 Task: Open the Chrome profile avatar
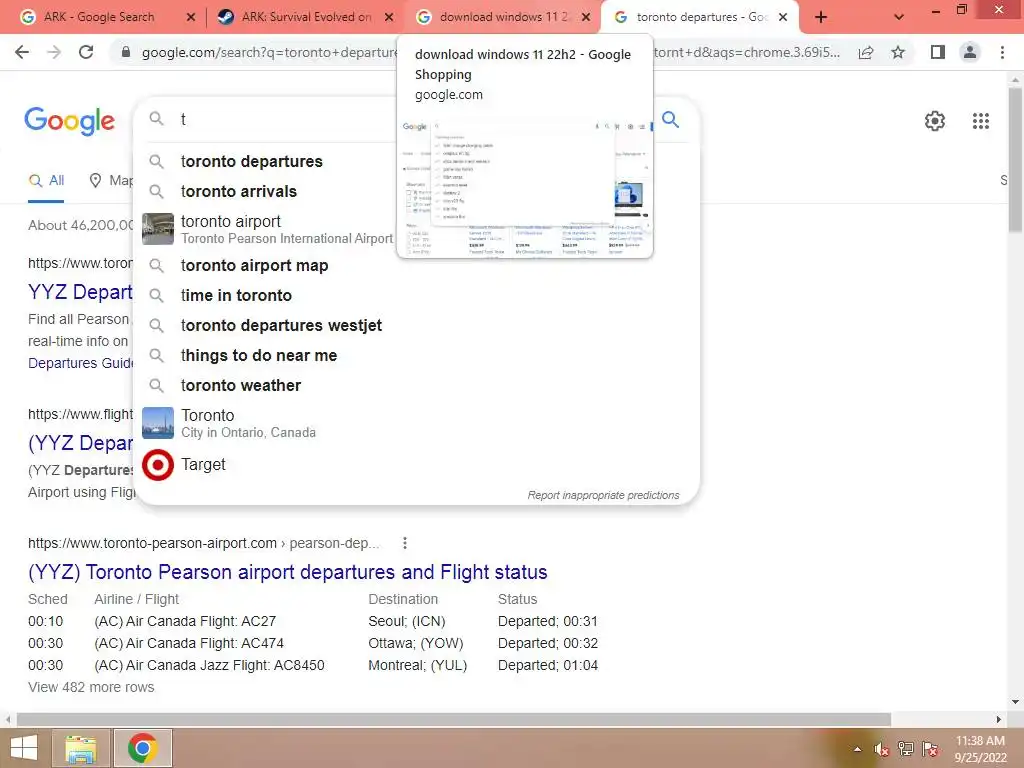[970, 52]
